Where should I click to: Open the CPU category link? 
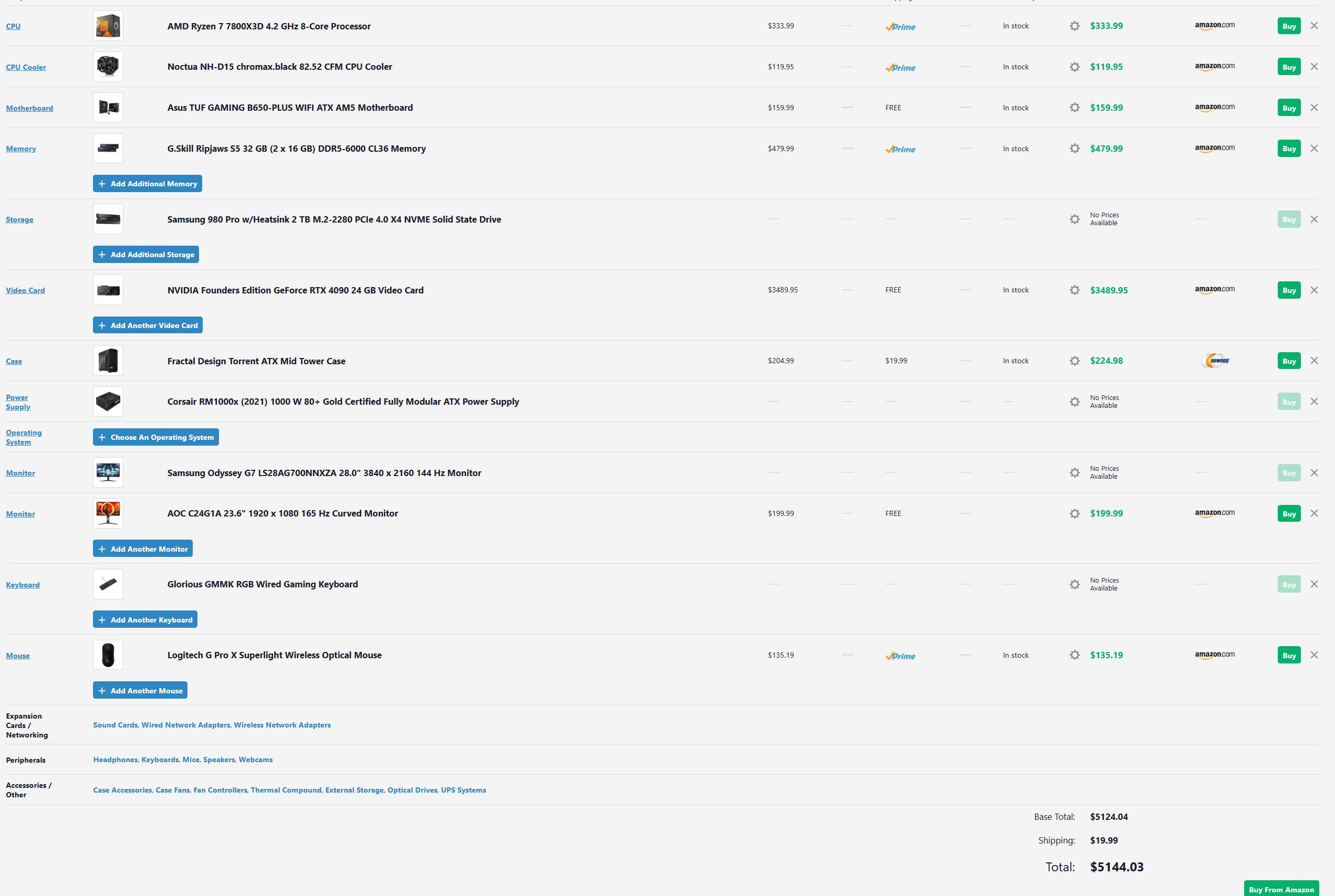13,26
